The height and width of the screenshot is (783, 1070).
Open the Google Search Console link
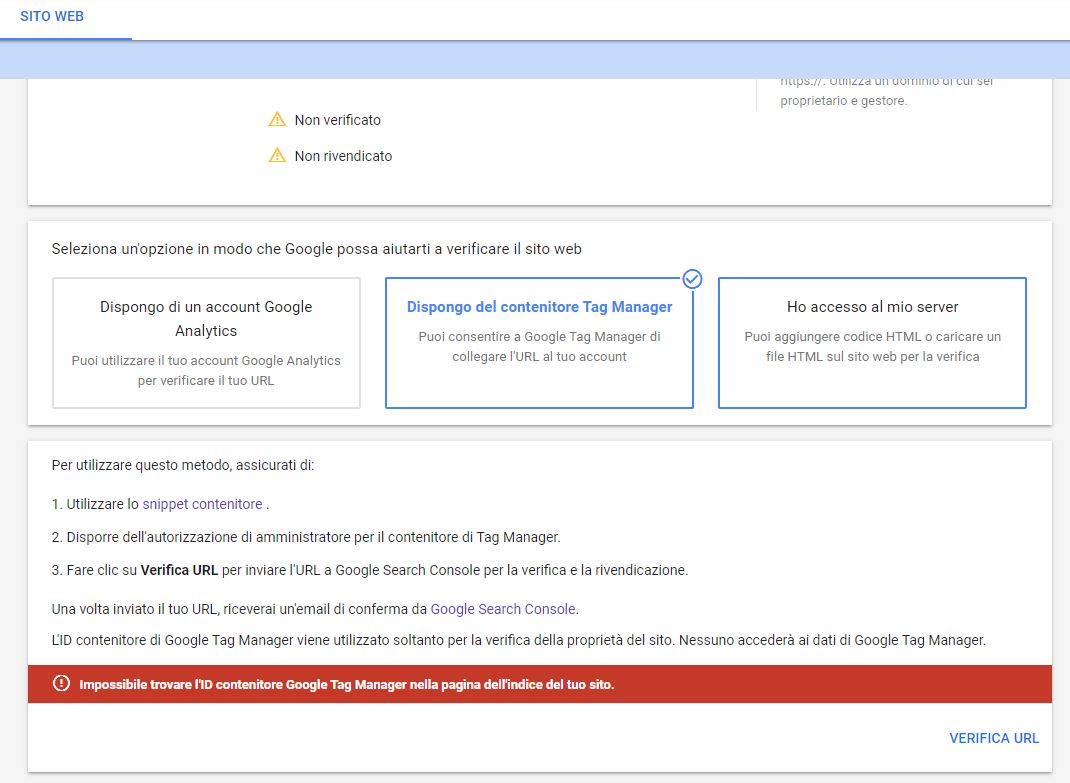(x=503, y=608)
